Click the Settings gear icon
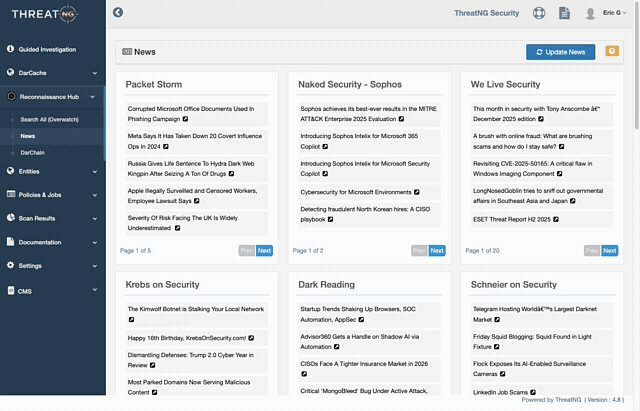The image size is (640, 411). (x=11, y=265)
